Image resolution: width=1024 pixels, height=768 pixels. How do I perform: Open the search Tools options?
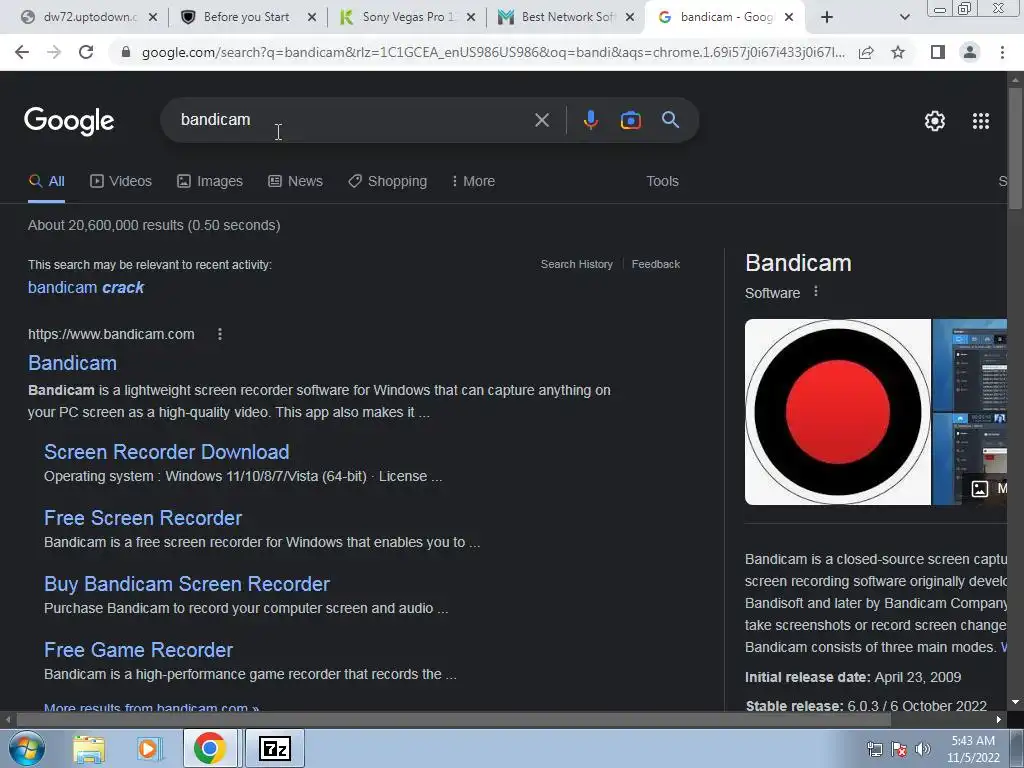click(x=662, y=182)
